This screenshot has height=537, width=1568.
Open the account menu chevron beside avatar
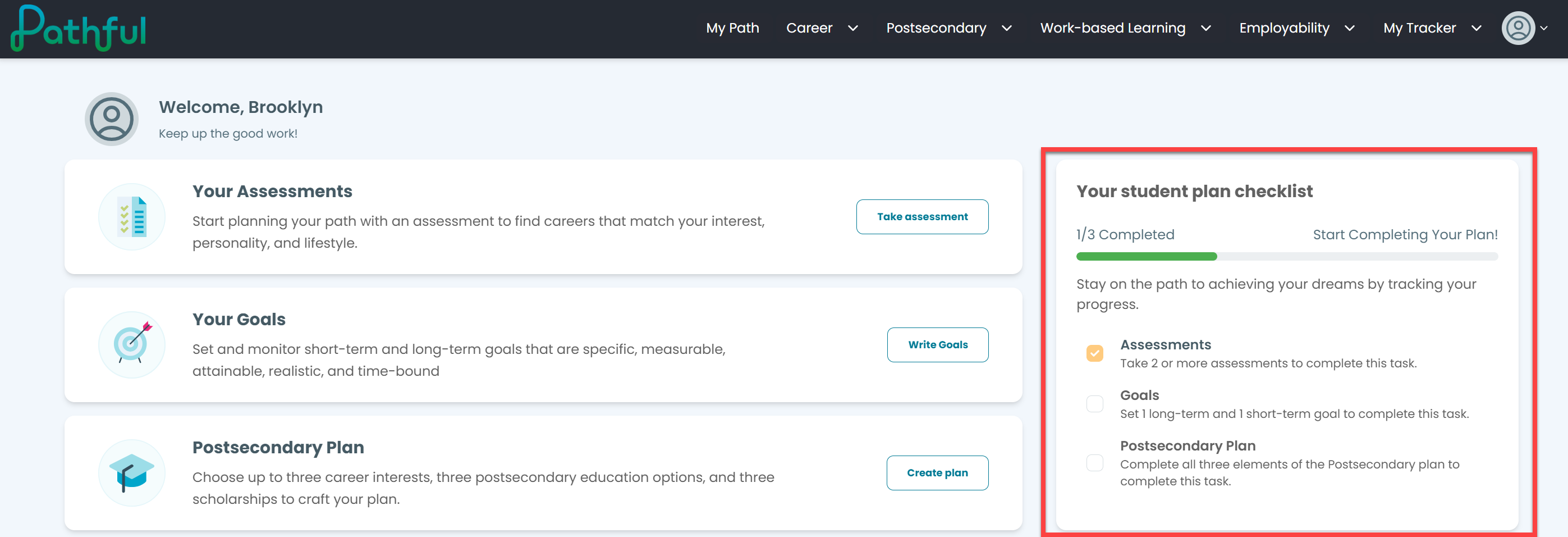(x=1544, y=28)
